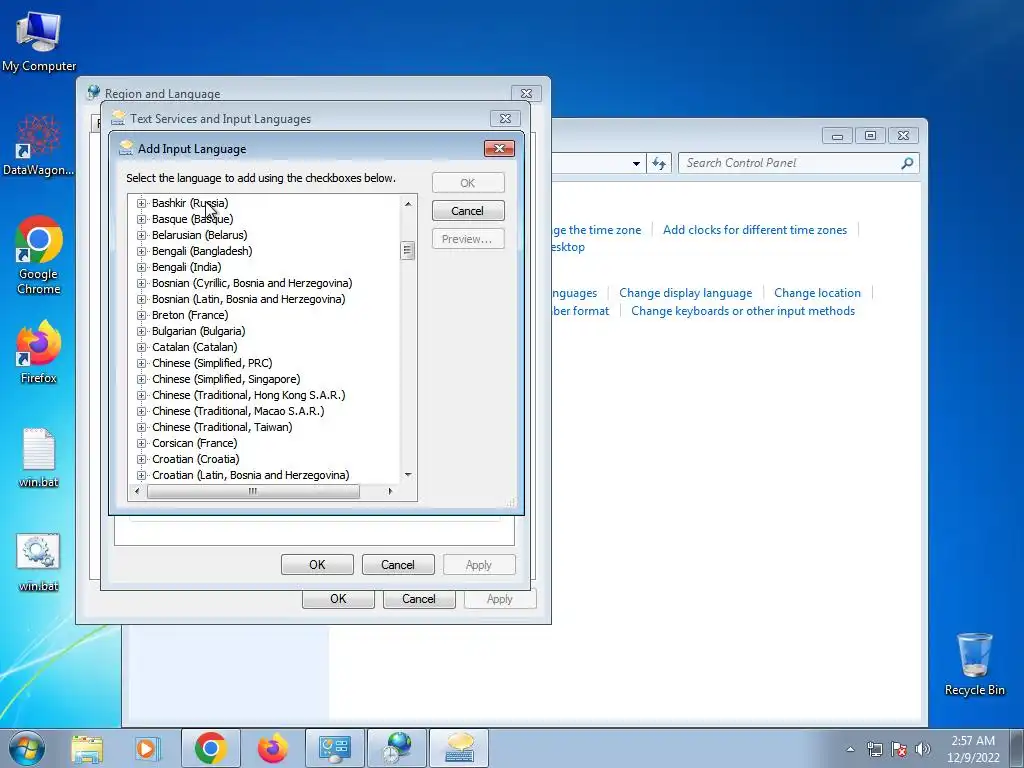The height and width of the screenshot is (768, 1024).
Task: Expand Bengali (Bangladesh) language node
Action: 141,251
